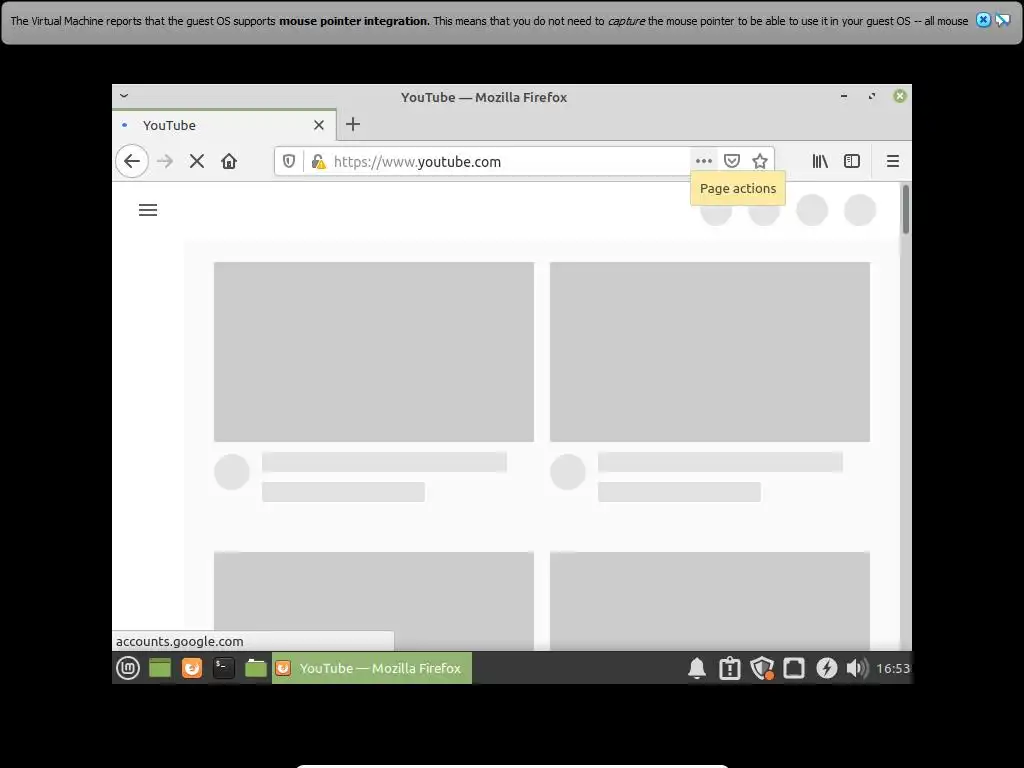
Task: Click the forward navigation arrow
Action: 165,161
